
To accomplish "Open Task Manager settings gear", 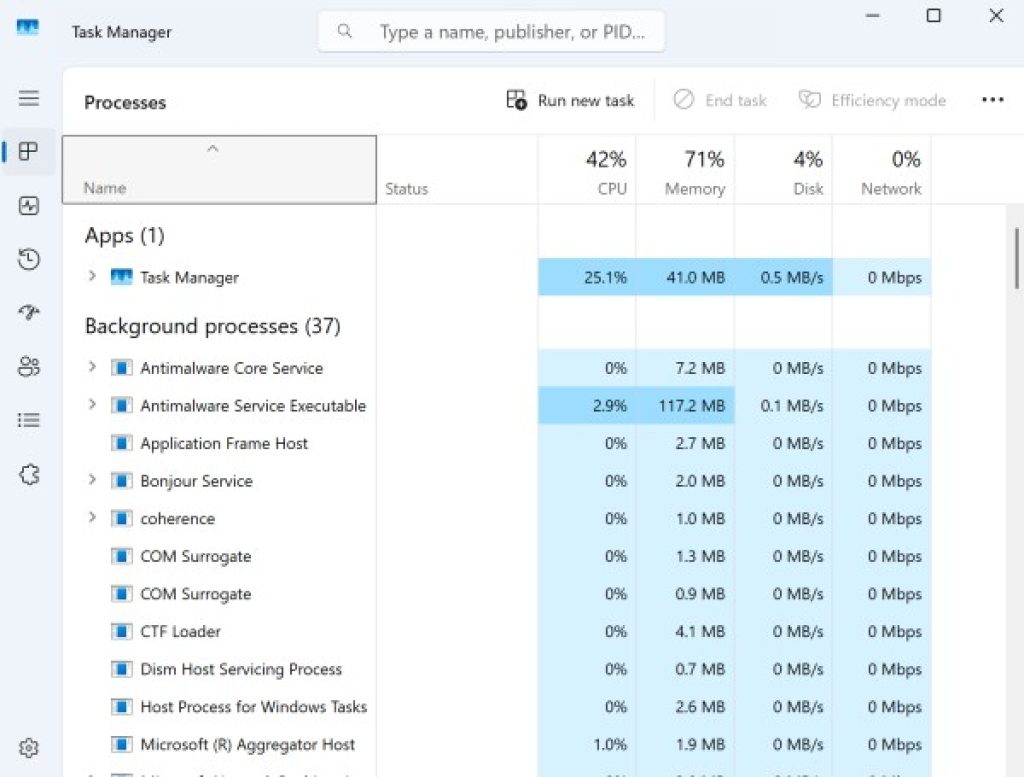I will click(29, 747).
